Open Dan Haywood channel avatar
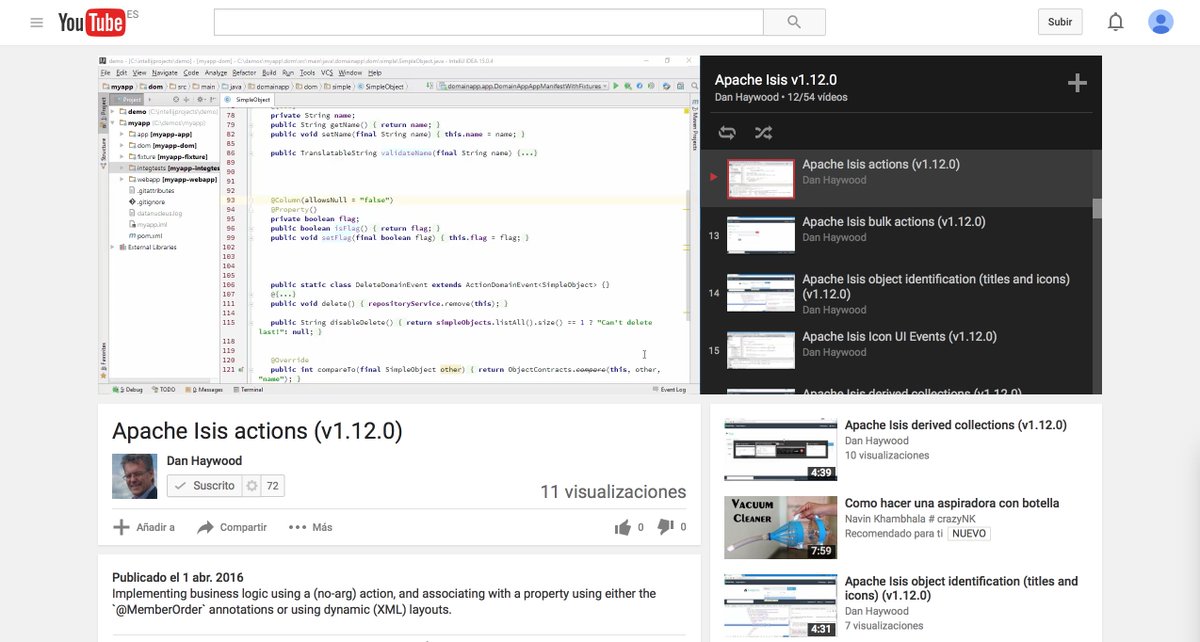 (x=134, y=476)
